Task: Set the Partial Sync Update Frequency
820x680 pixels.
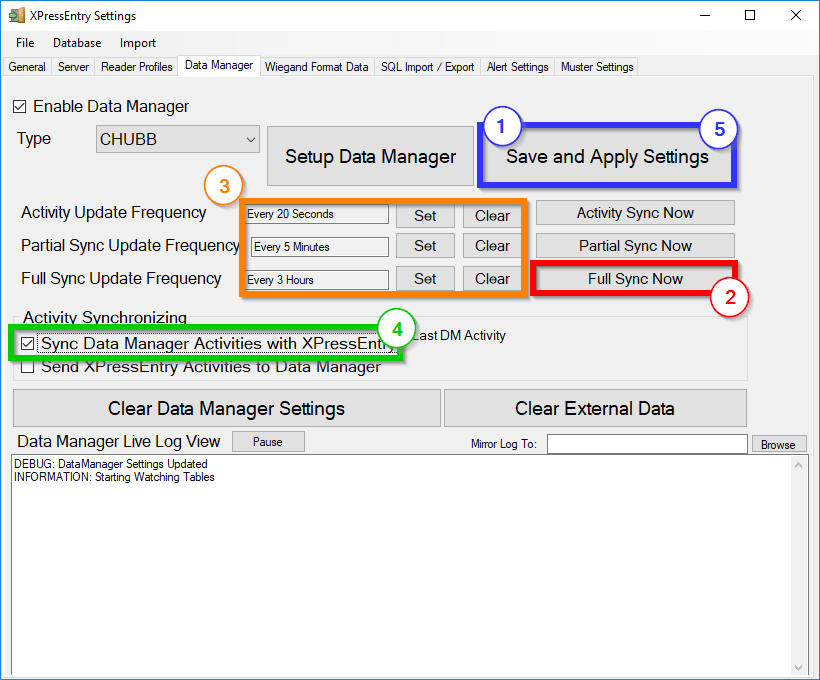Action: click(x=425, y=246)
